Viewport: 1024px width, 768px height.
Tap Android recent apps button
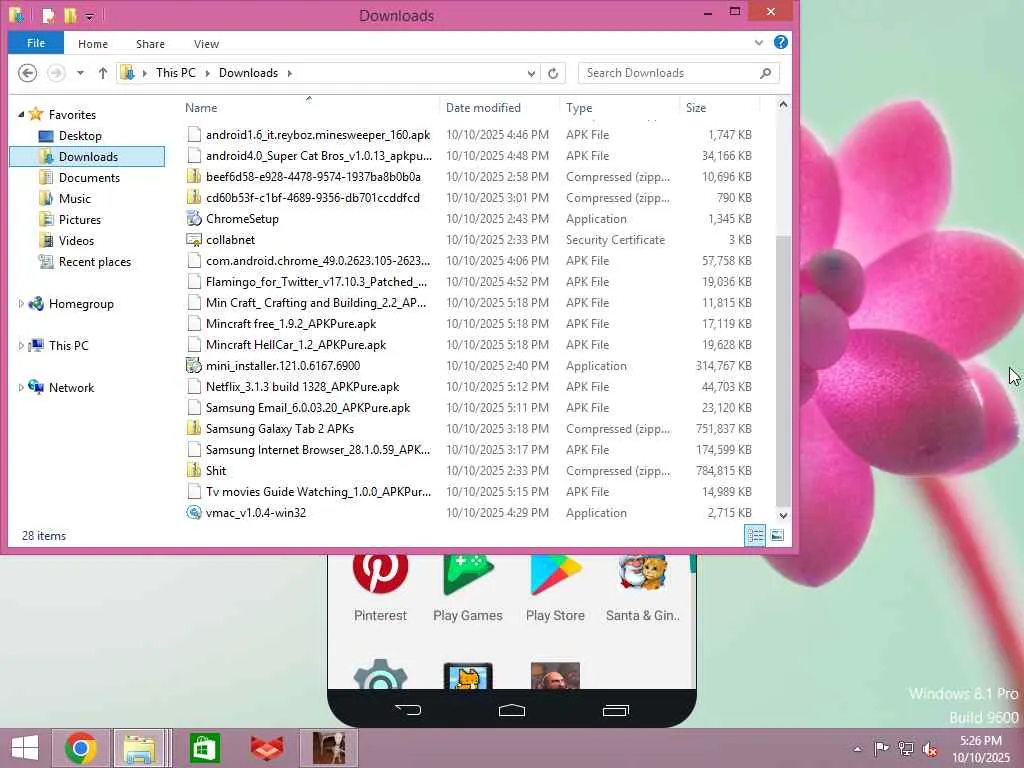[x=615, y=710]
